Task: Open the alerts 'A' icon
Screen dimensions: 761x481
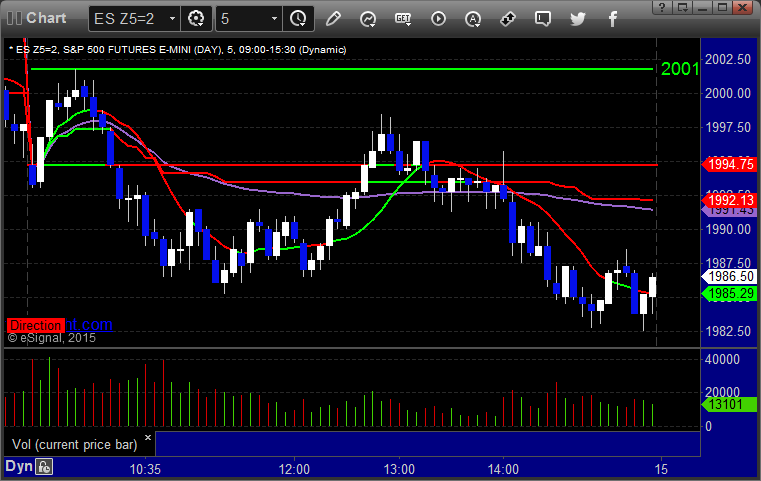Action: pos(473,18)
